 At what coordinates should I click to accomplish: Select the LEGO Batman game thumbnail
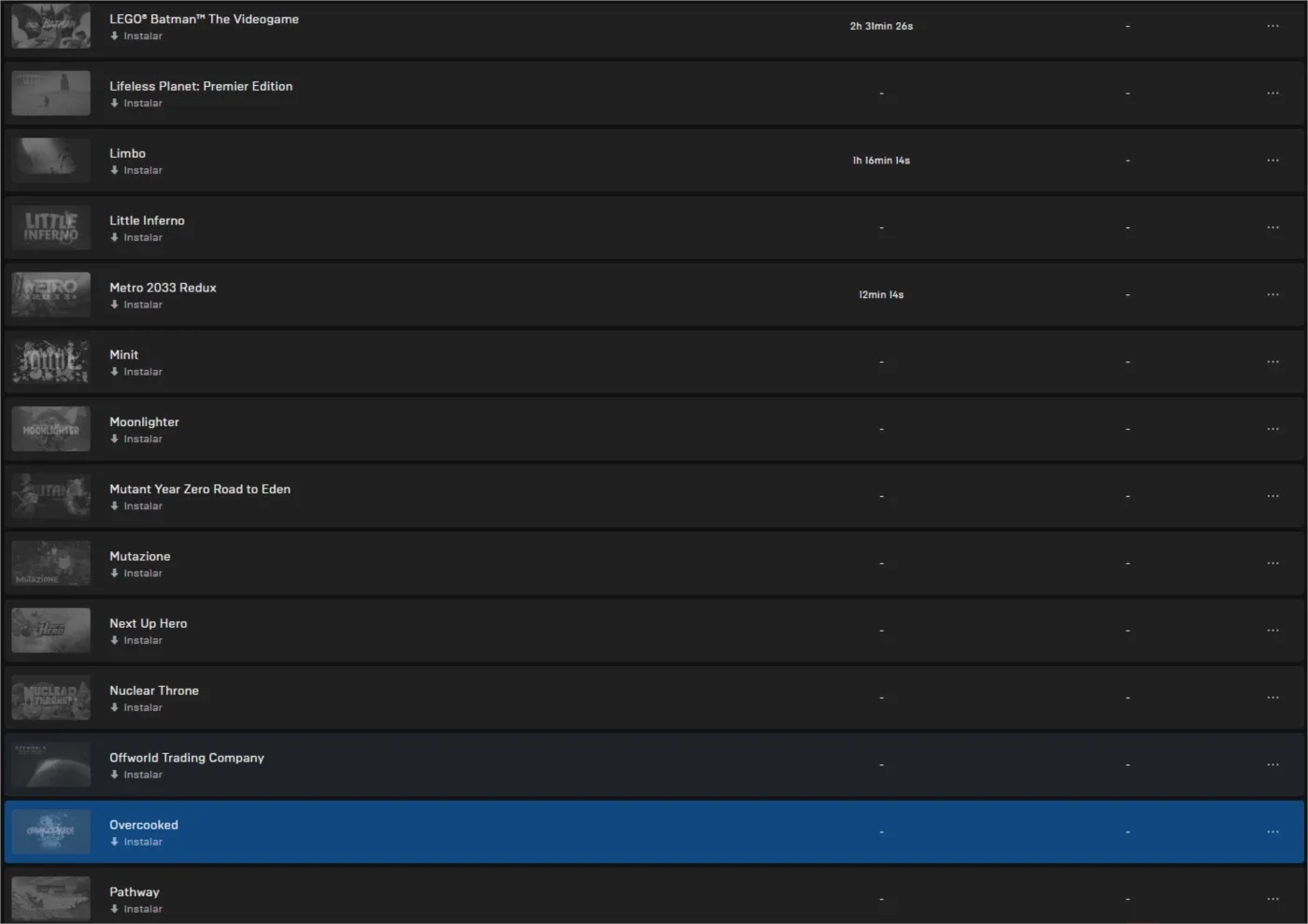tap(51, 26)
